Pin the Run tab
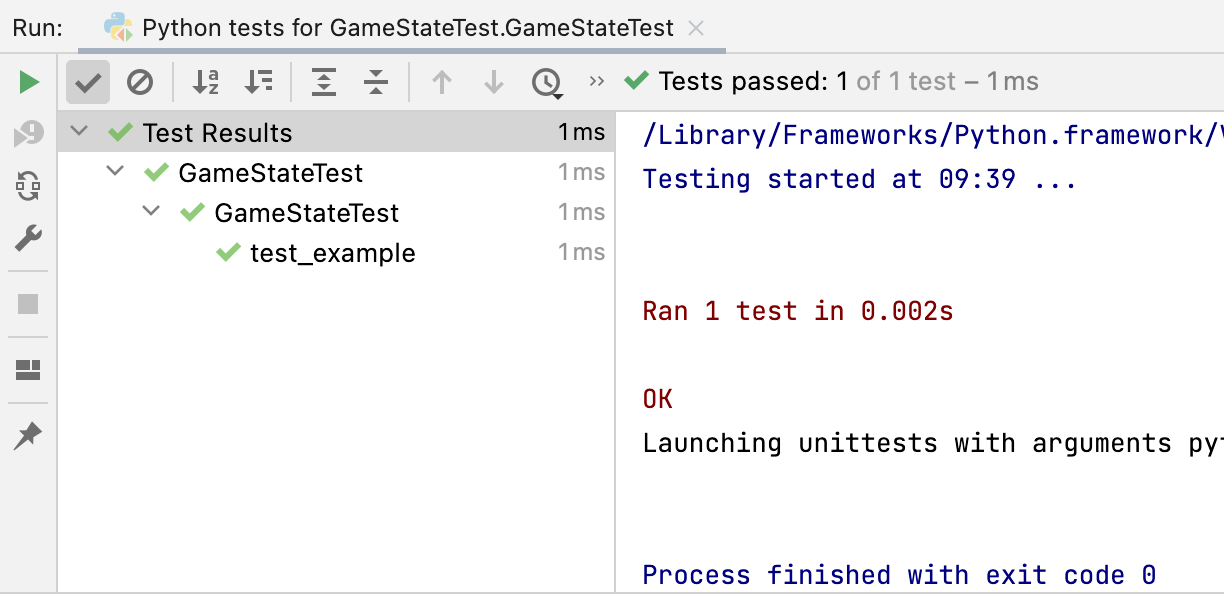This screenshot has width=1224, height=594. click(29, 436)
